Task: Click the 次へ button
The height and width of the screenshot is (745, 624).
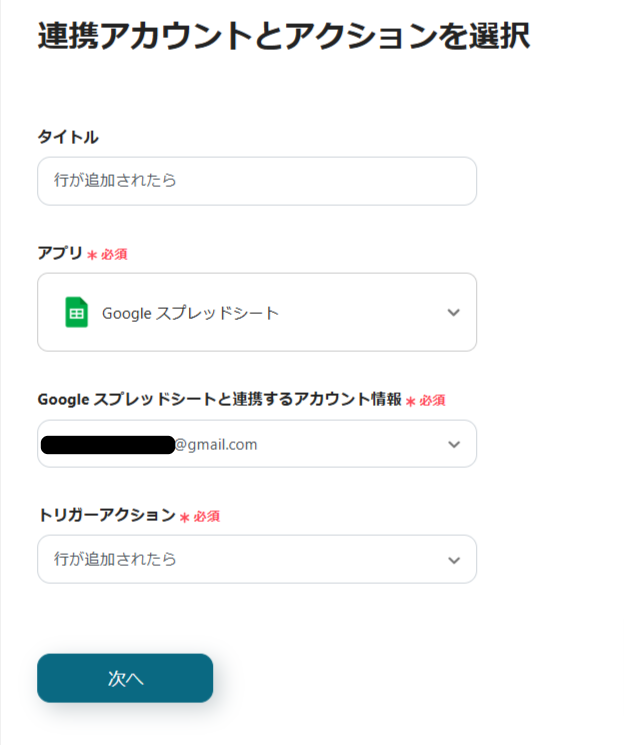Action: (125, 678)
